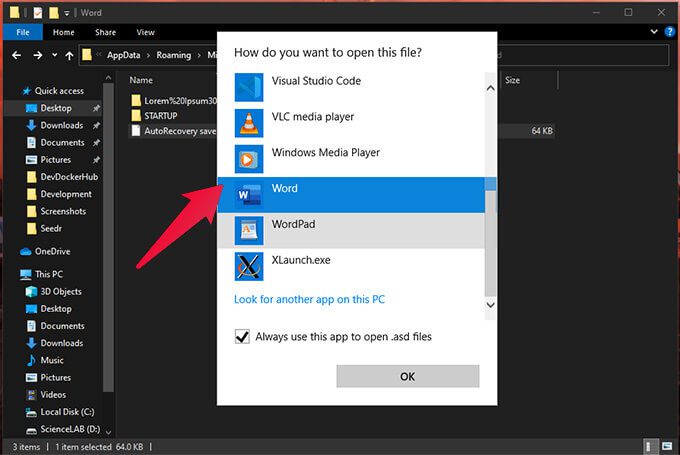Open Desktop under This PC
This screenshot has width=680, height=455.
[x=56, y=309]
